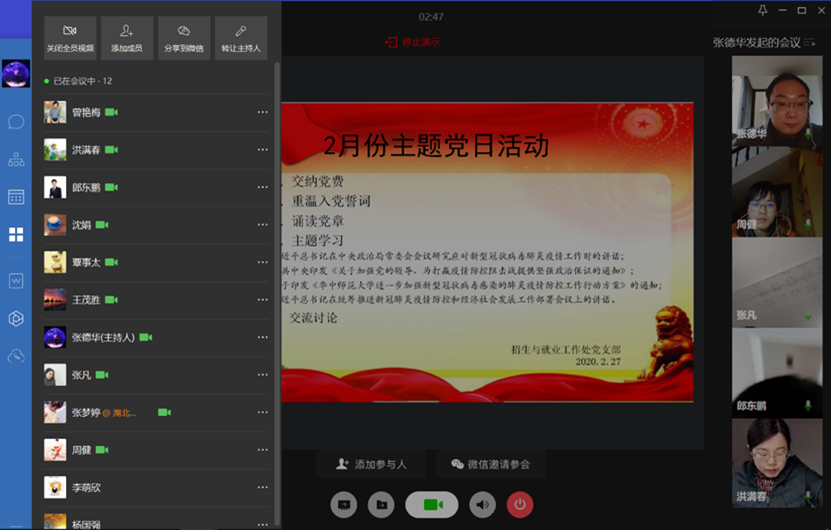The image size is (831, 530).
Task: Click the 微信邀请参会 button
Action: point(489,464)
